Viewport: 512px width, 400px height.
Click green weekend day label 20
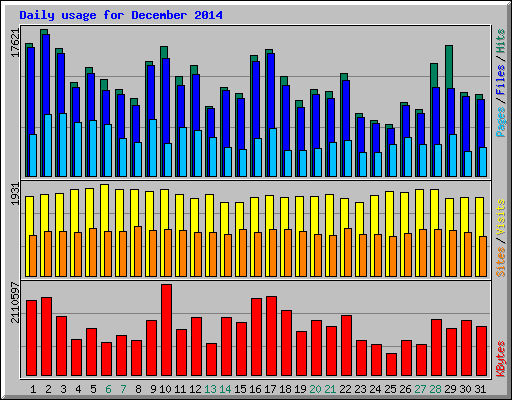(315, 389)
